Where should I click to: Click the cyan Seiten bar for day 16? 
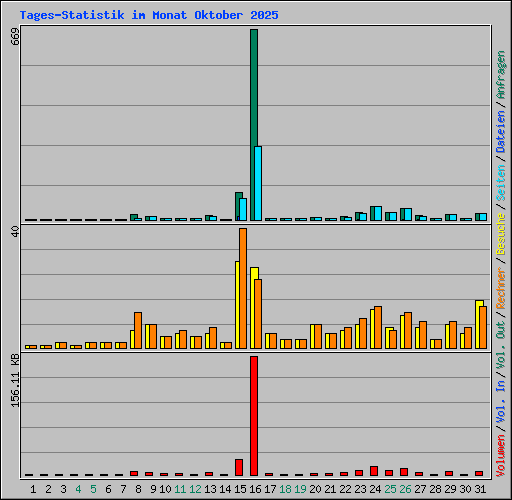[x=258, y=183]
